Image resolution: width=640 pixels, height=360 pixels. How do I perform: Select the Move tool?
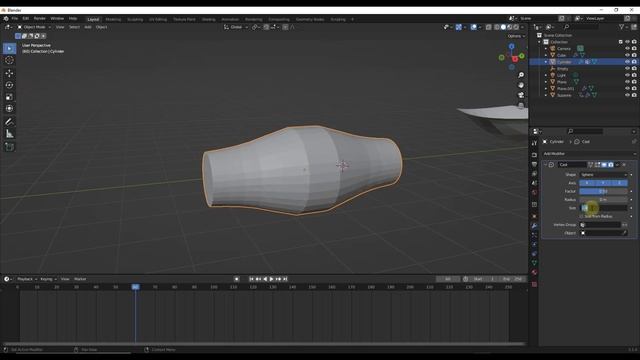(x=9, y=73)
